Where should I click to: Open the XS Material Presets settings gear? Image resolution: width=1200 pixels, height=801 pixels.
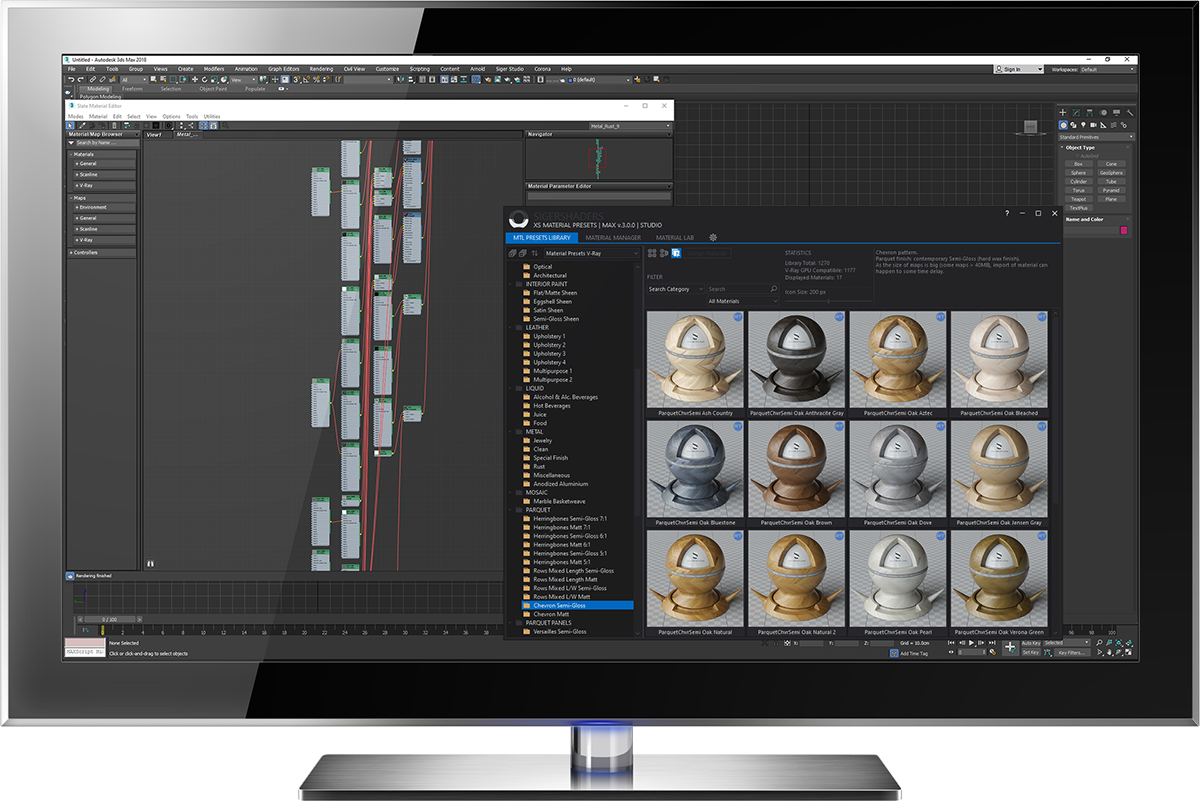pos(713,237)
